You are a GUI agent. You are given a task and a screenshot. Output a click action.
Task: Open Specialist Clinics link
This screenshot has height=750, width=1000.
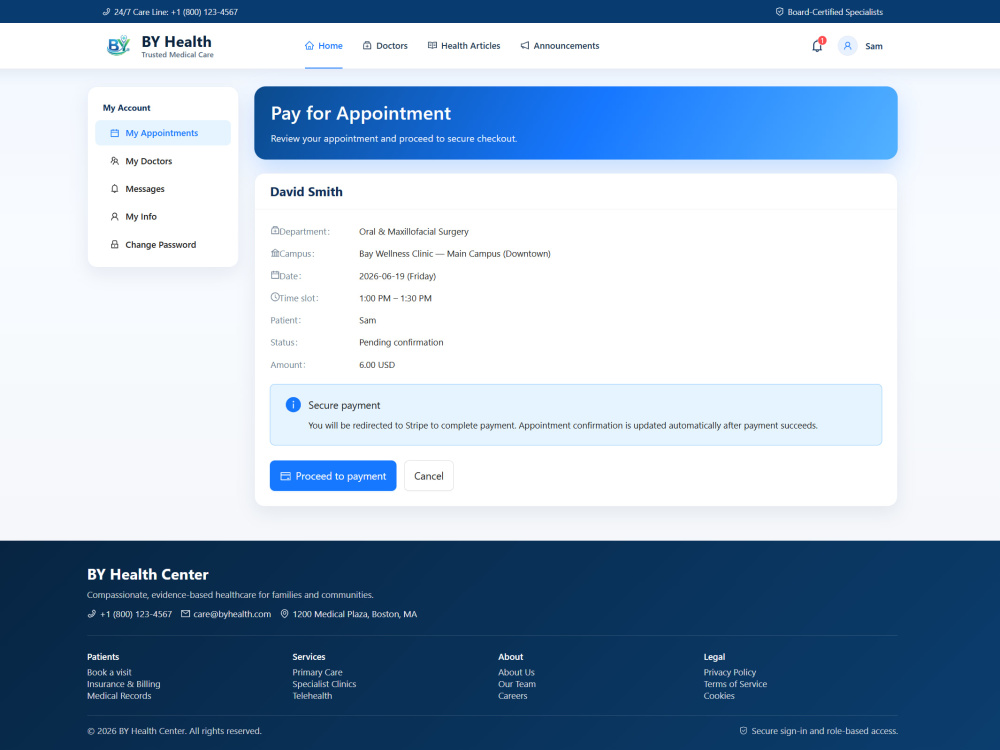tap(324, 684)
